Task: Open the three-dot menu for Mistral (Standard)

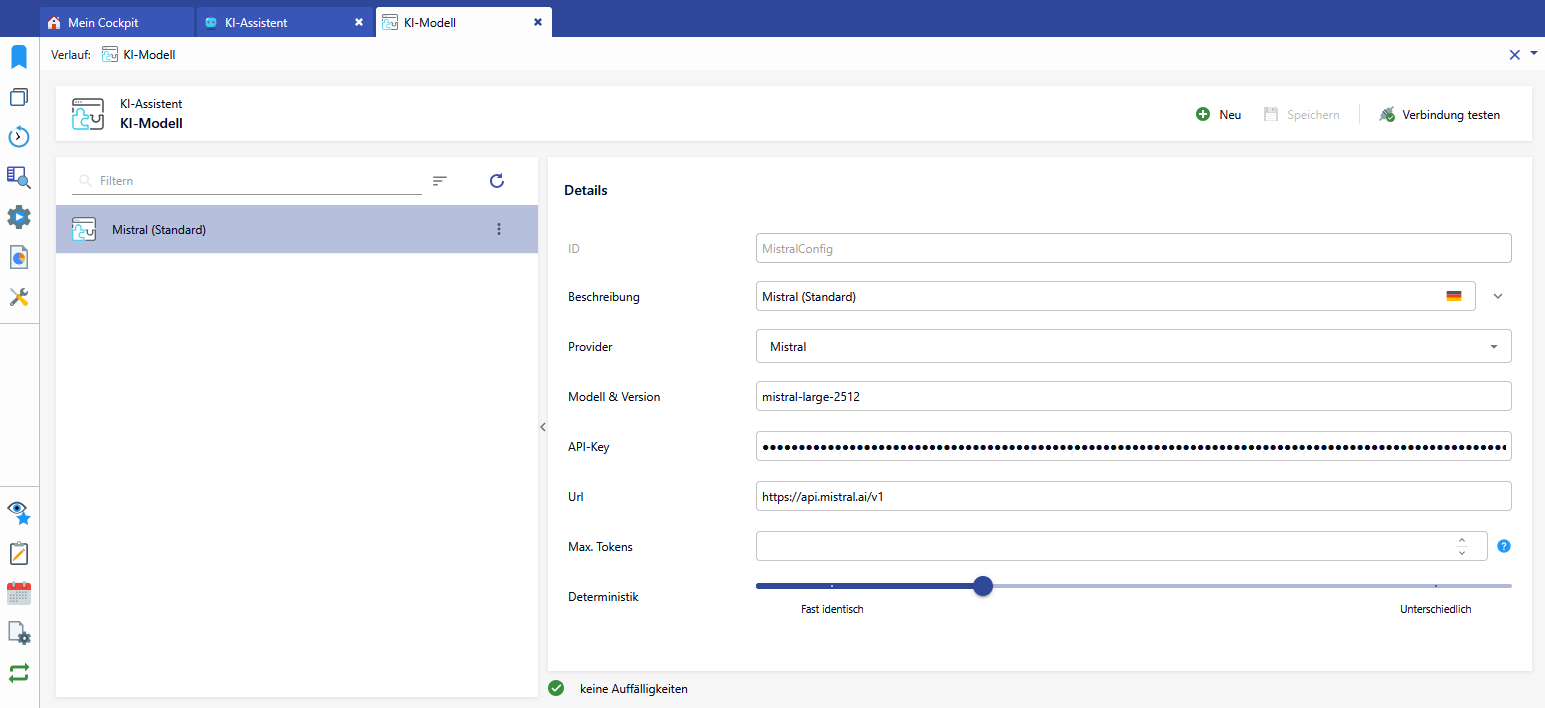Action: point(499,229)
